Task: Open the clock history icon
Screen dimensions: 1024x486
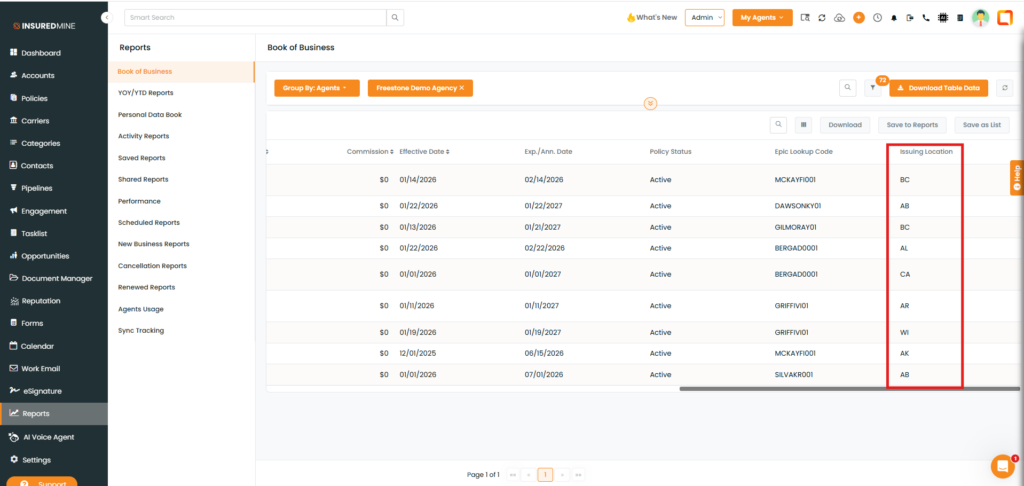Action: tap(876, 18)
